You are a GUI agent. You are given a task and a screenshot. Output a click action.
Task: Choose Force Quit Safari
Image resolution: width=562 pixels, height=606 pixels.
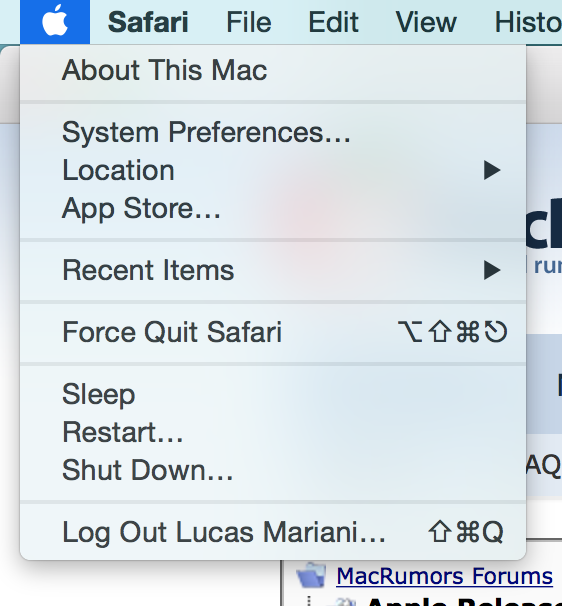[273, 332]
